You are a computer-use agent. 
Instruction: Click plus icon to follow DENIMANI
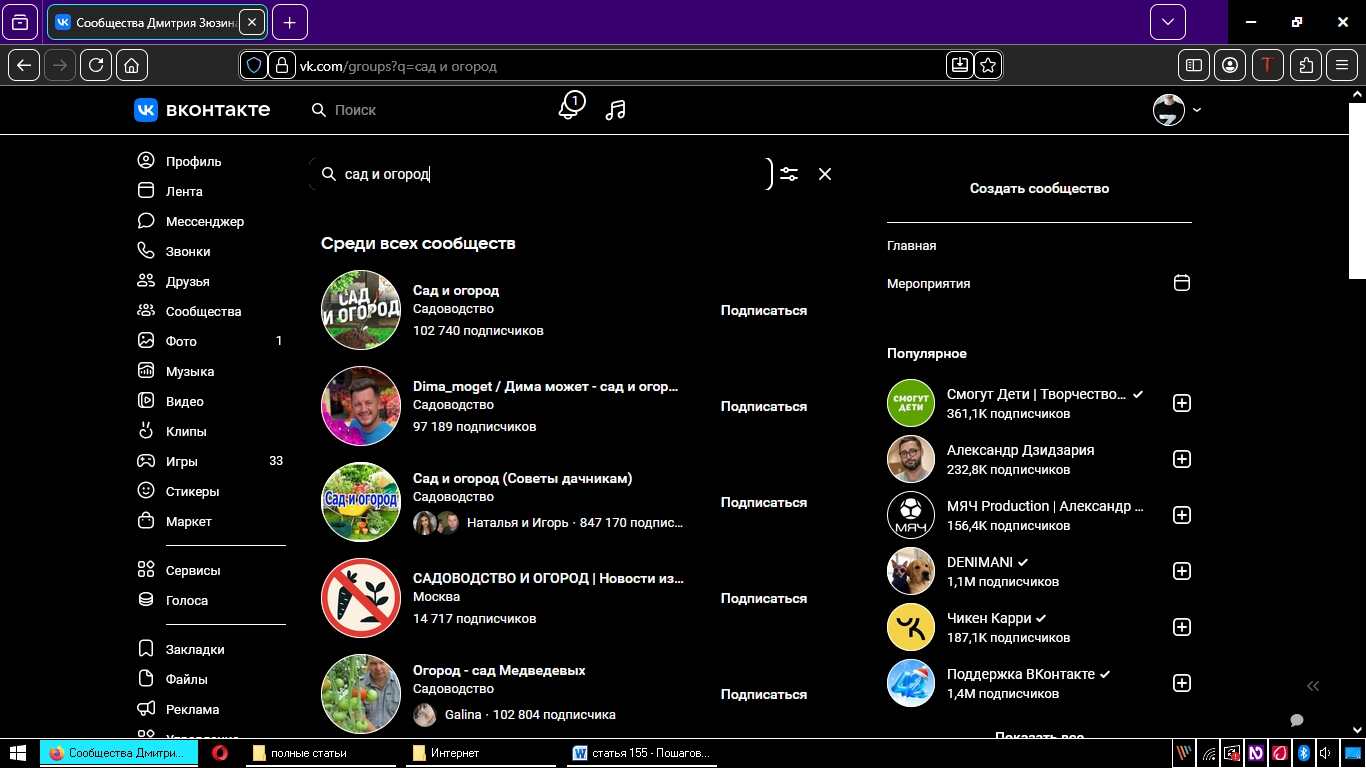click(x=1181, y=571)
